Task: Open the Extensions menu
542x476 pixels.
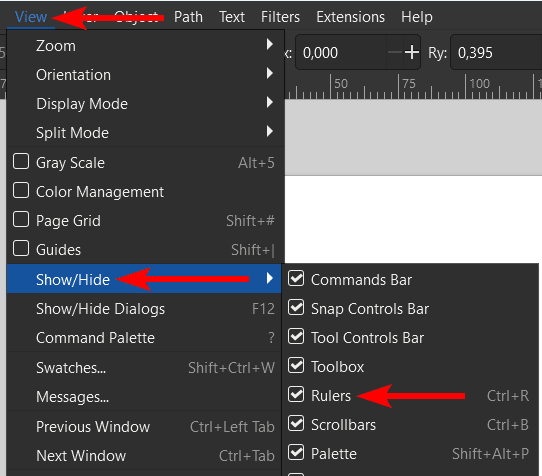Action: click(x=351, y=17)
